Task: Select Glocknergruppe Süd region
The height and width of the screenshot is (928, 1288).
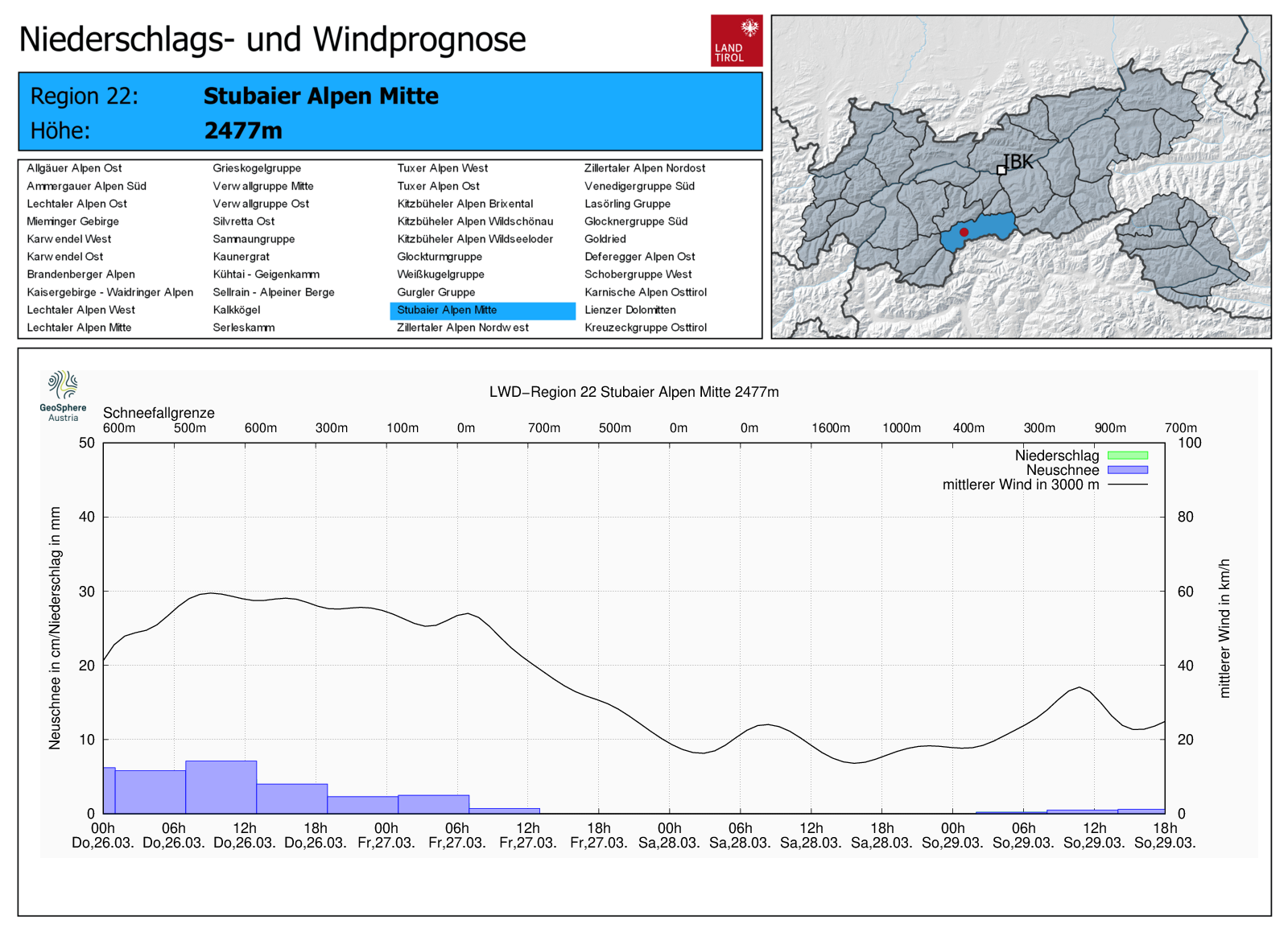Action: tap(635, 221)
